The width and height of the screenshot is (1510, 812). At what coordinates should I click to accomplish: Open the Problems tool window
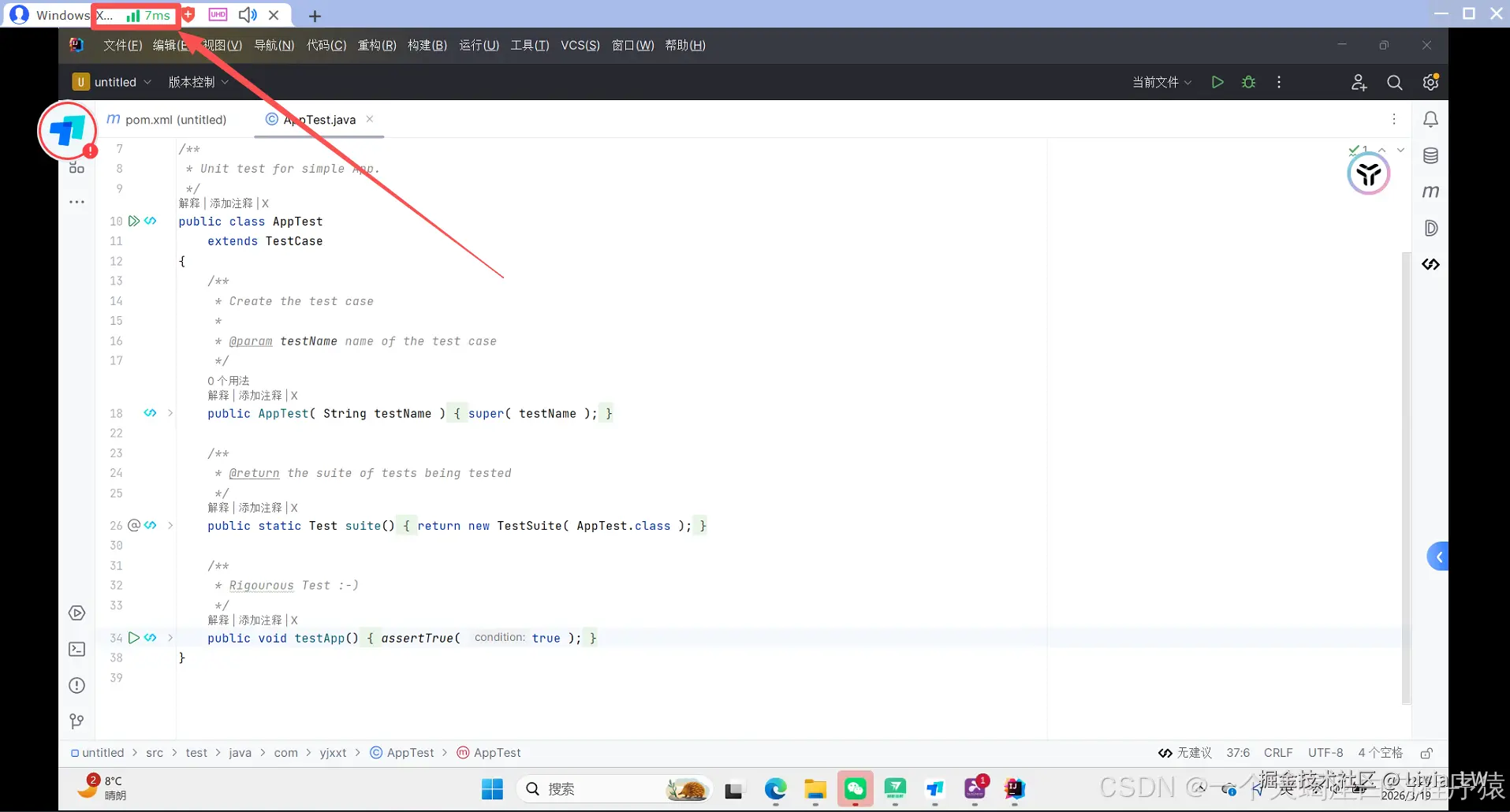76,685
